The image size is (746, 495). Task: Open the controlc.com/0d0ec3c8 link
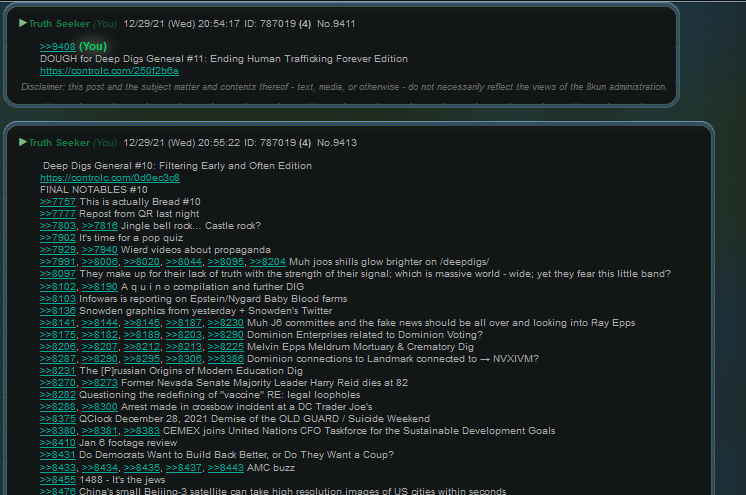click(x=110, y=178)
